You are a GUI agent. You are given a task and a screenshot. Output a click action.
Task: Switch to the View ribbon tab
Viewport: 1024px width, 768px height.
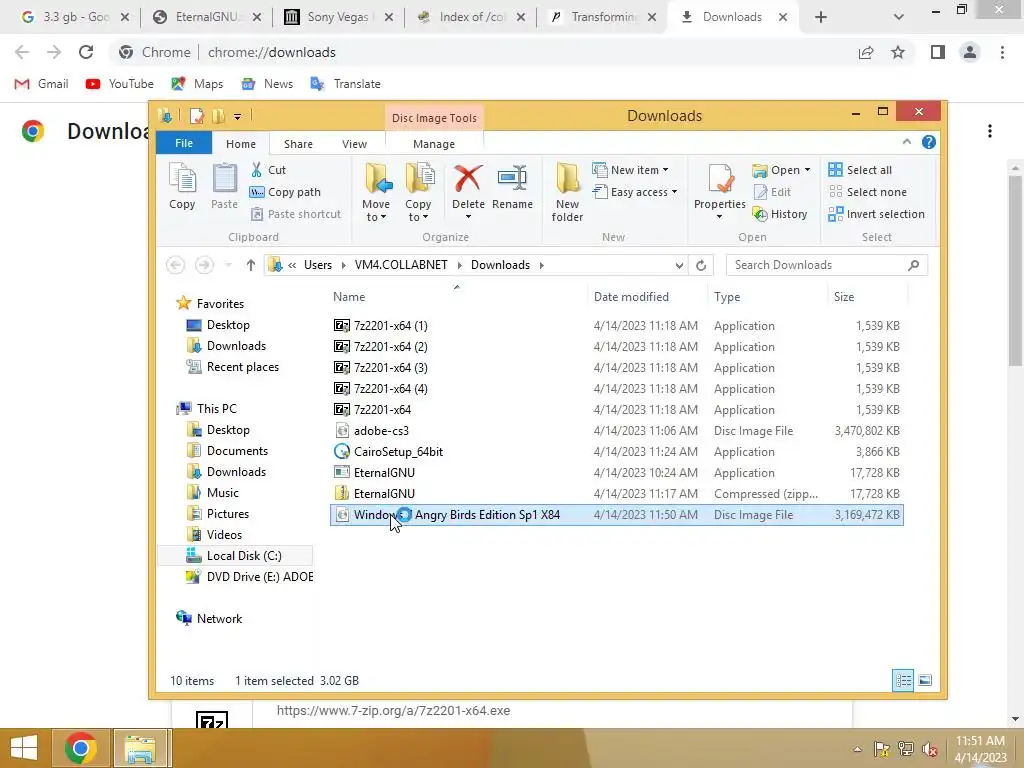pos(355,144)
